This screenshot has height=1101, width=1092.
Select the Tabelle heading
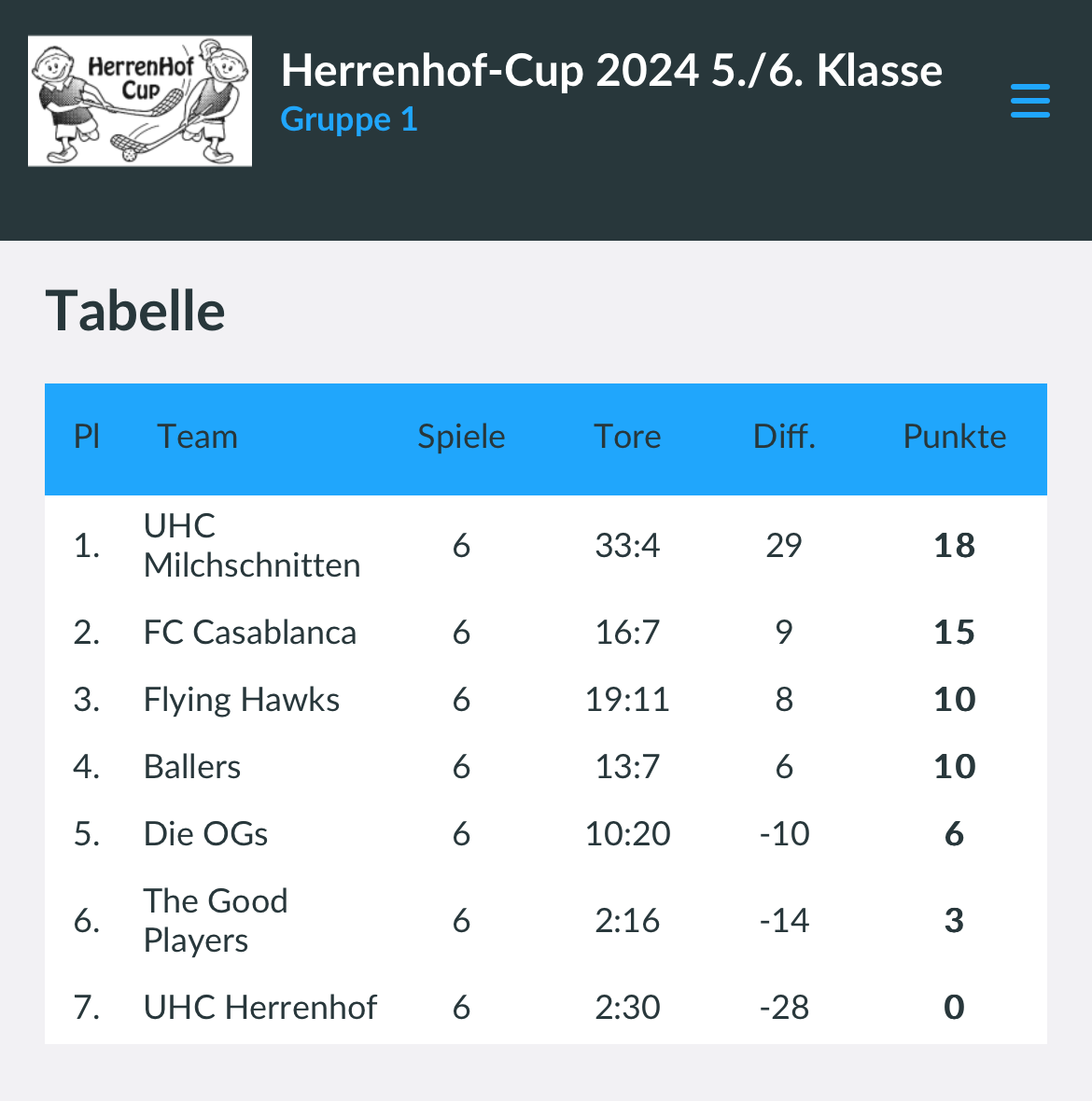pos(134,311)
